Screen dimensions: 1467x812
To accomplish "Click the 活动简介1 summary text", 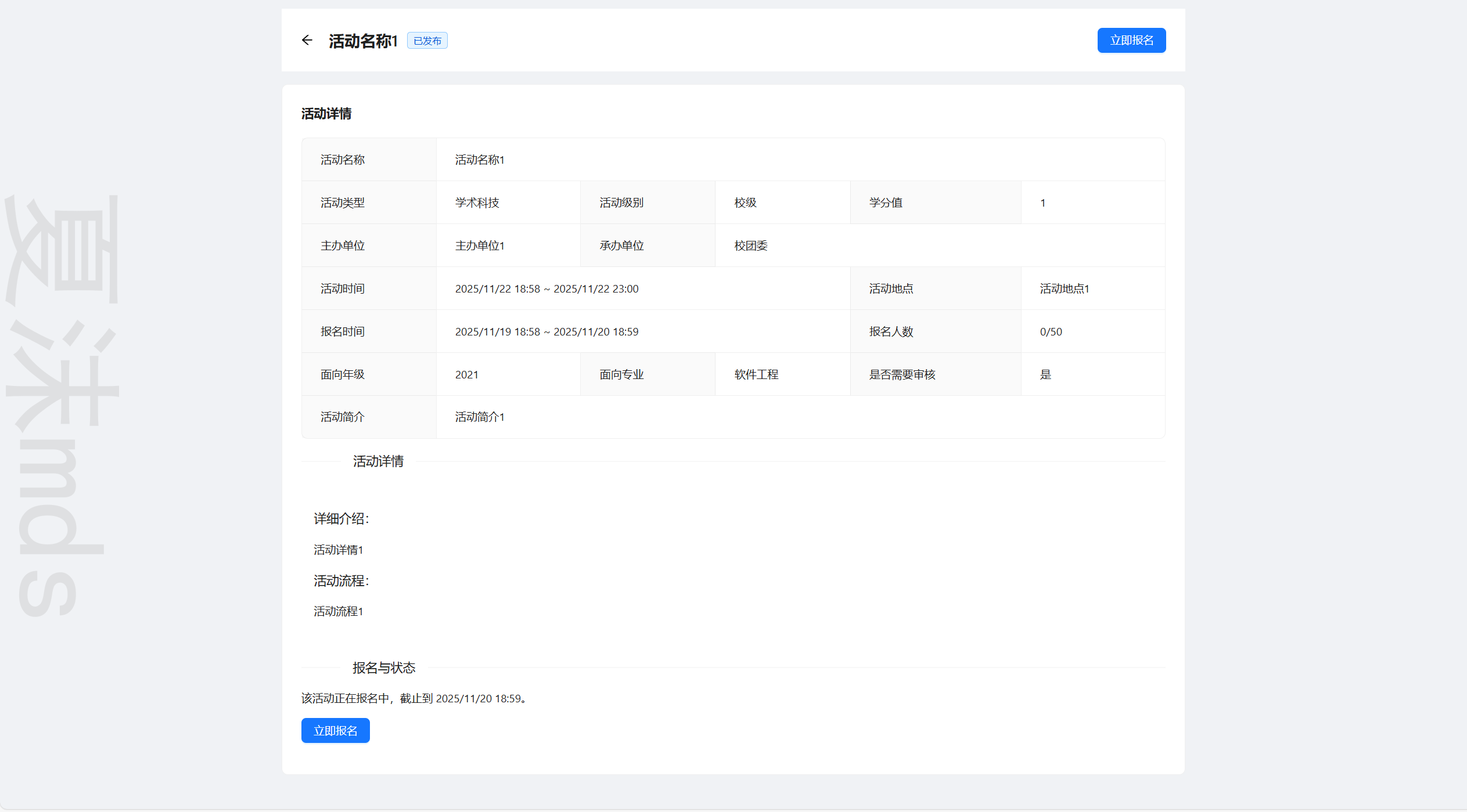I will pos(480,417).
